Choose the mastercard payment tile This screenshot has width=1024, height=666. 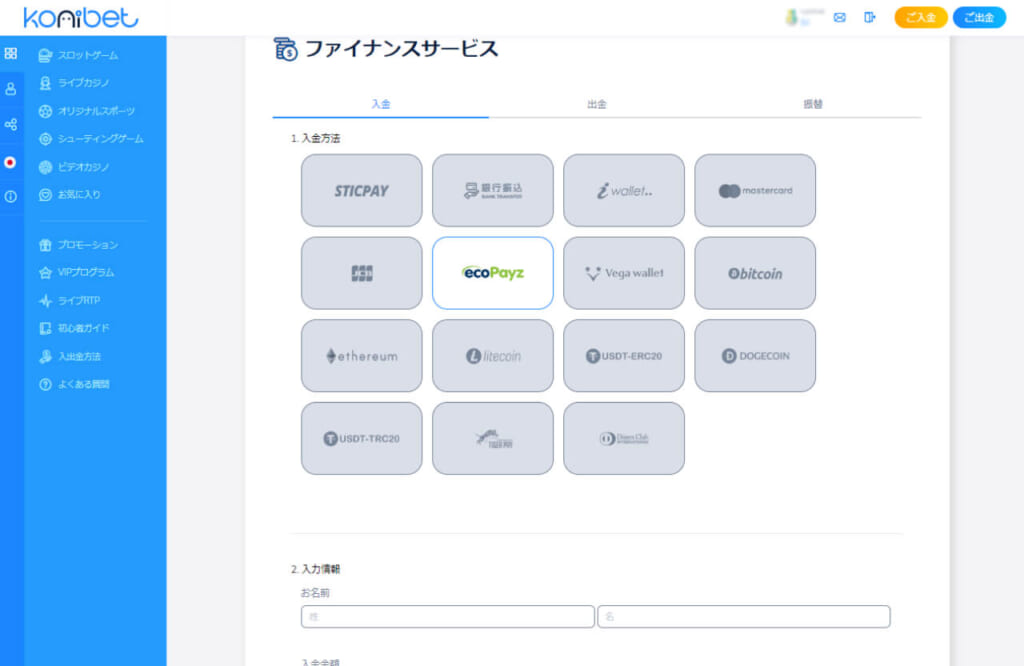756,191
